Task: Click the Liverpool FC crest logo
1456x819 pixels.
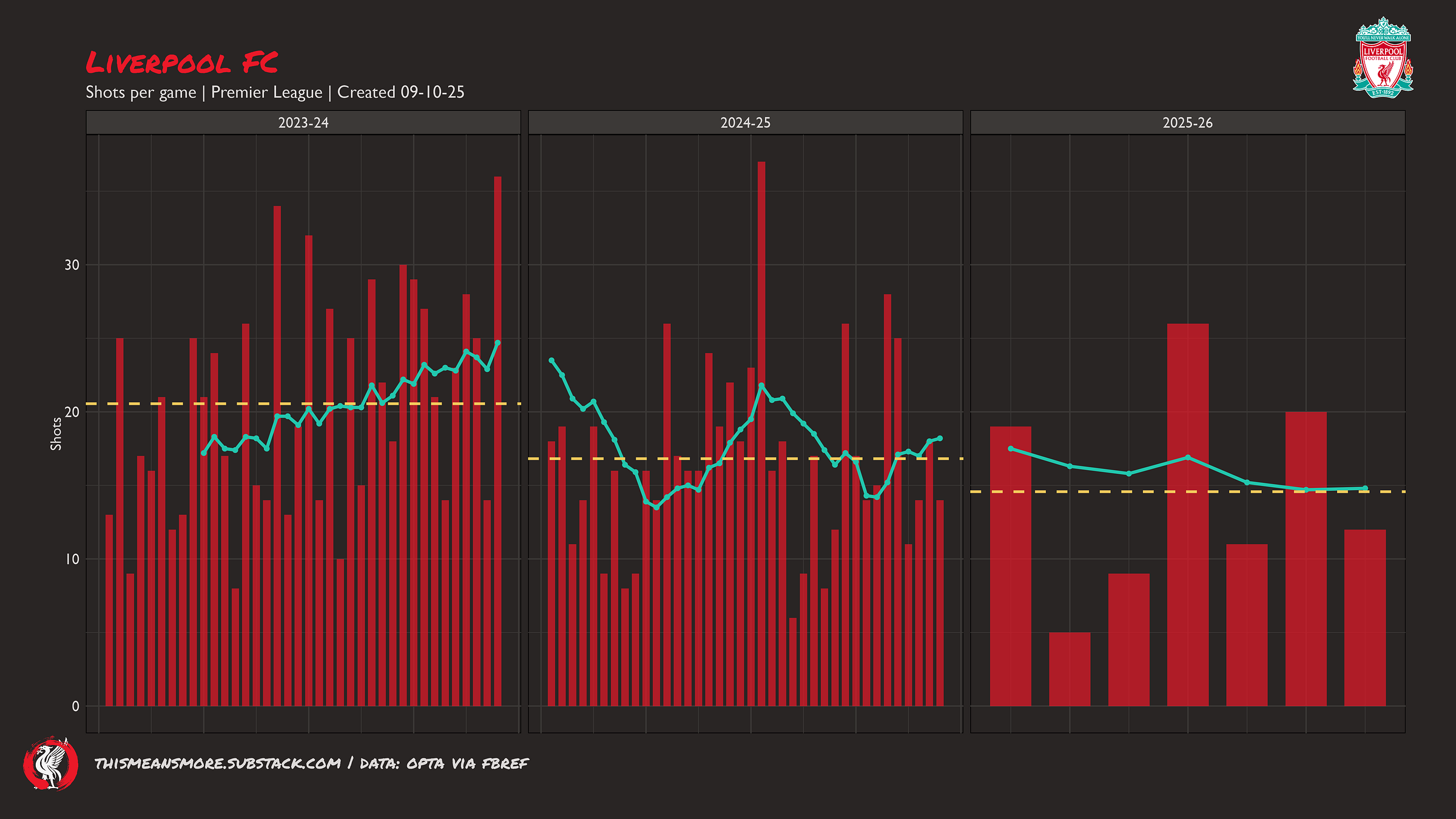Action: point(1383,58)
